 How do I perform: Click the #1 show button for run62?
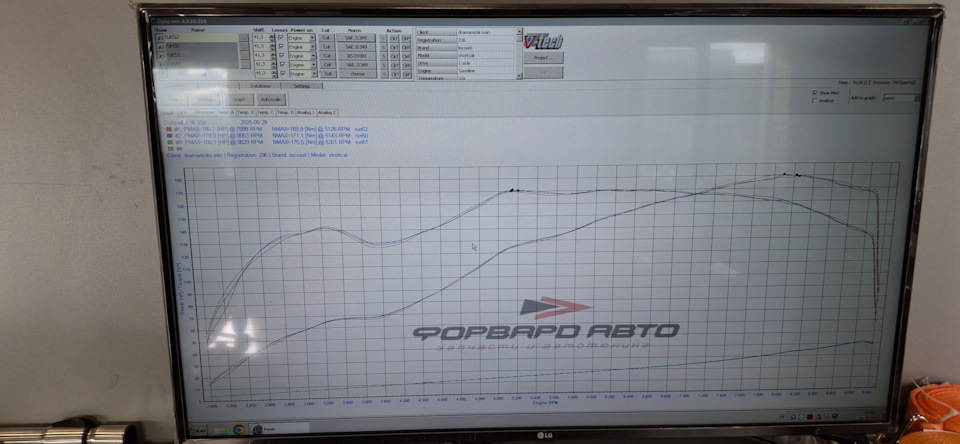pyautogui.click(x=160, y=37)
